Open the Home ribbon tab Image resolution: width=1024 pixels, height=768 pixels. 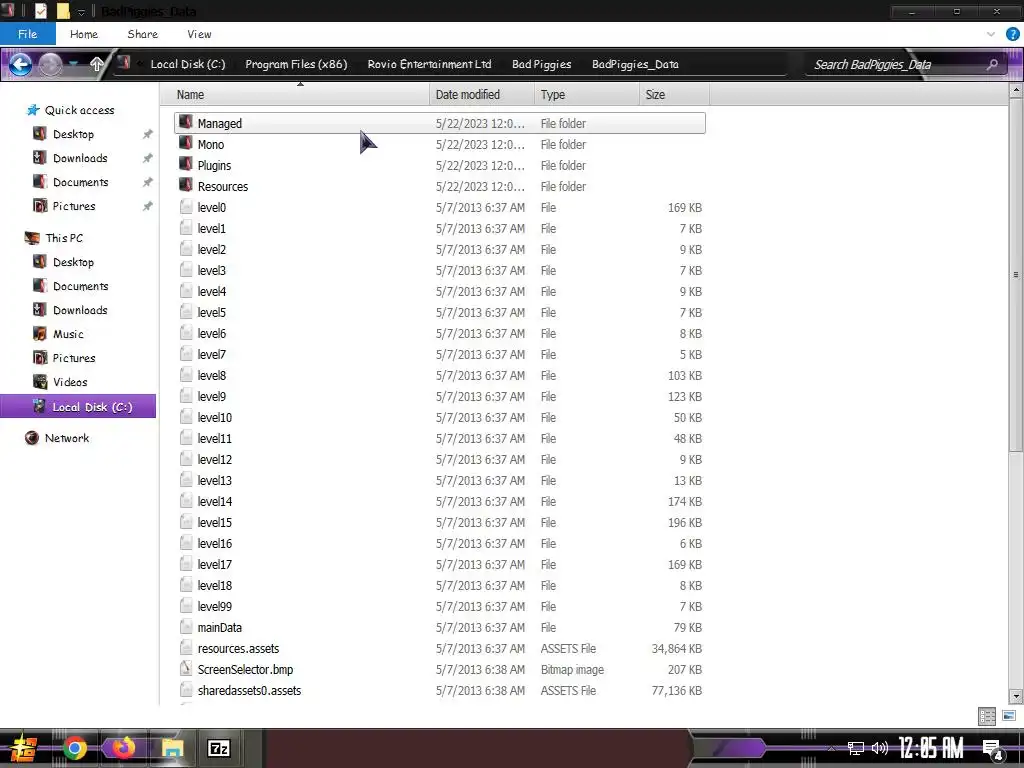coord(84,34)
